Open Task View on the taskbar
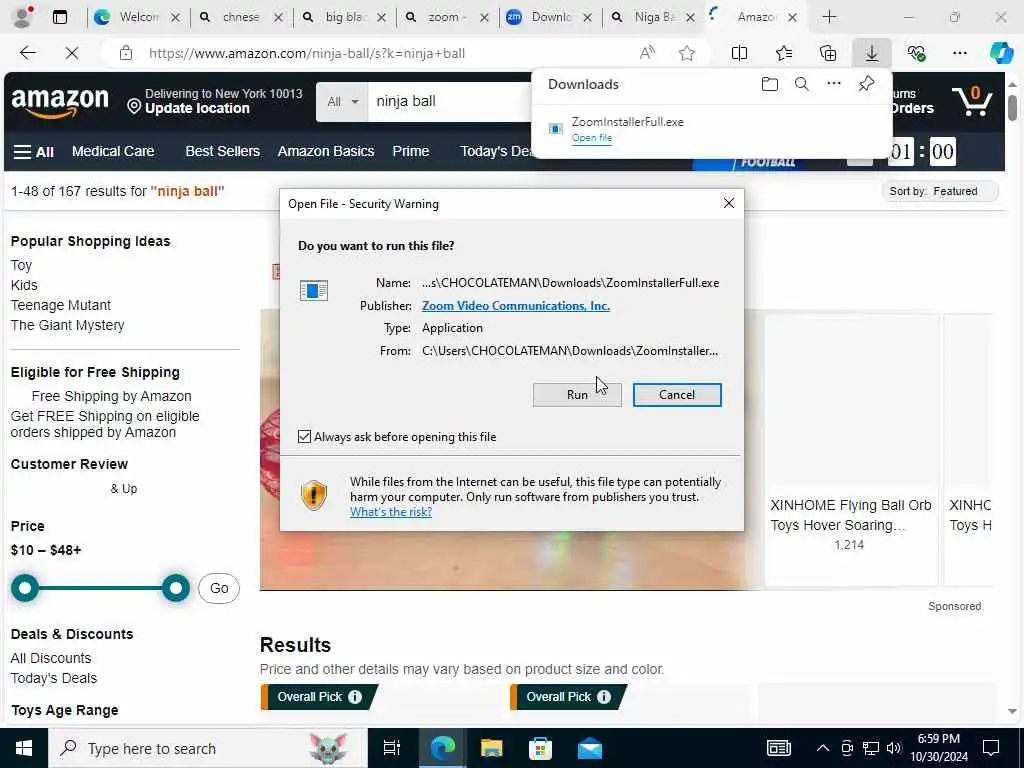1024x768 pixels. coord(391,748)
